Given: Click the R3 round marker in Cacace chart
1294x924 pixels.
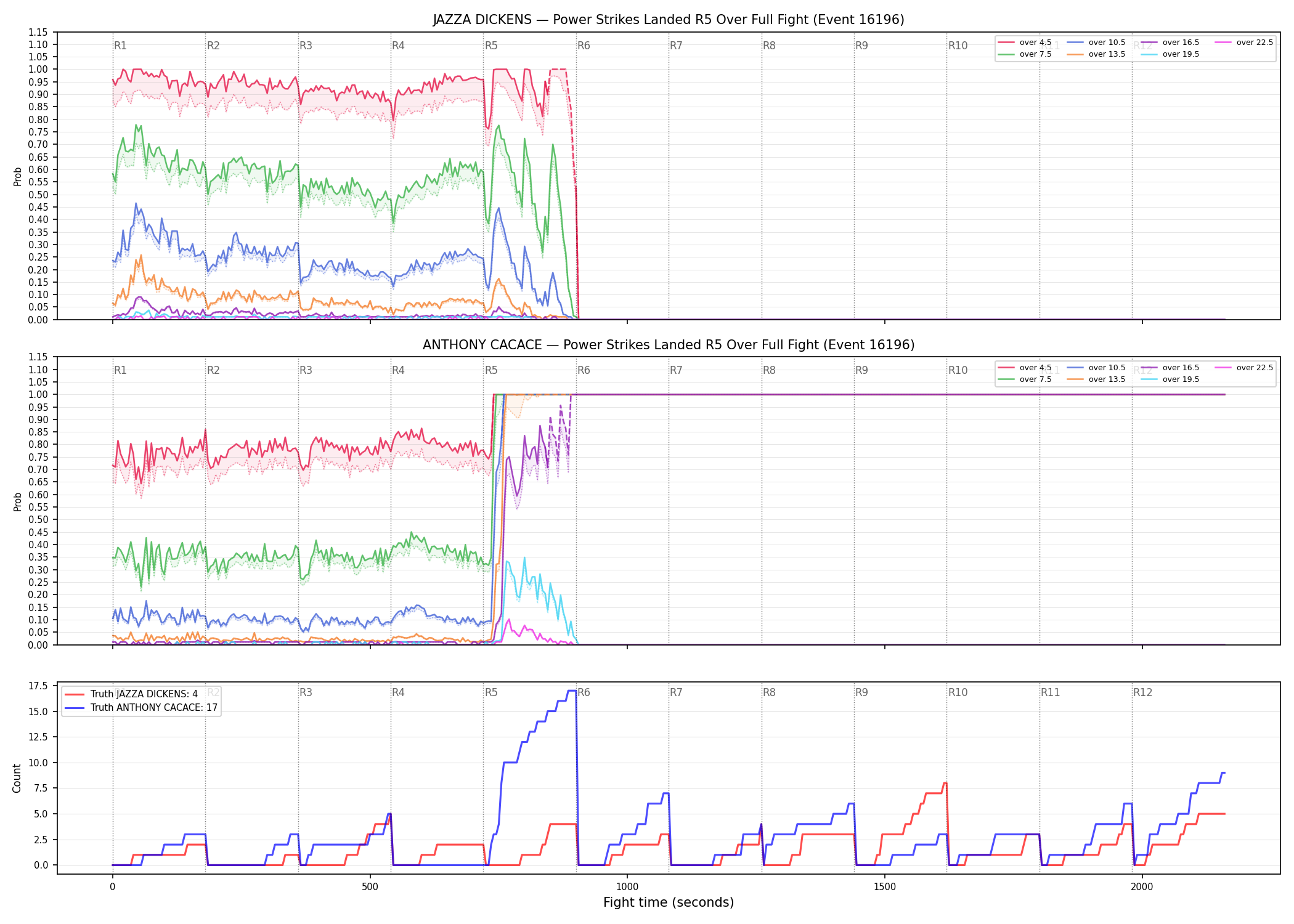Looking at the screenshot, I should [x=306, y=370].
